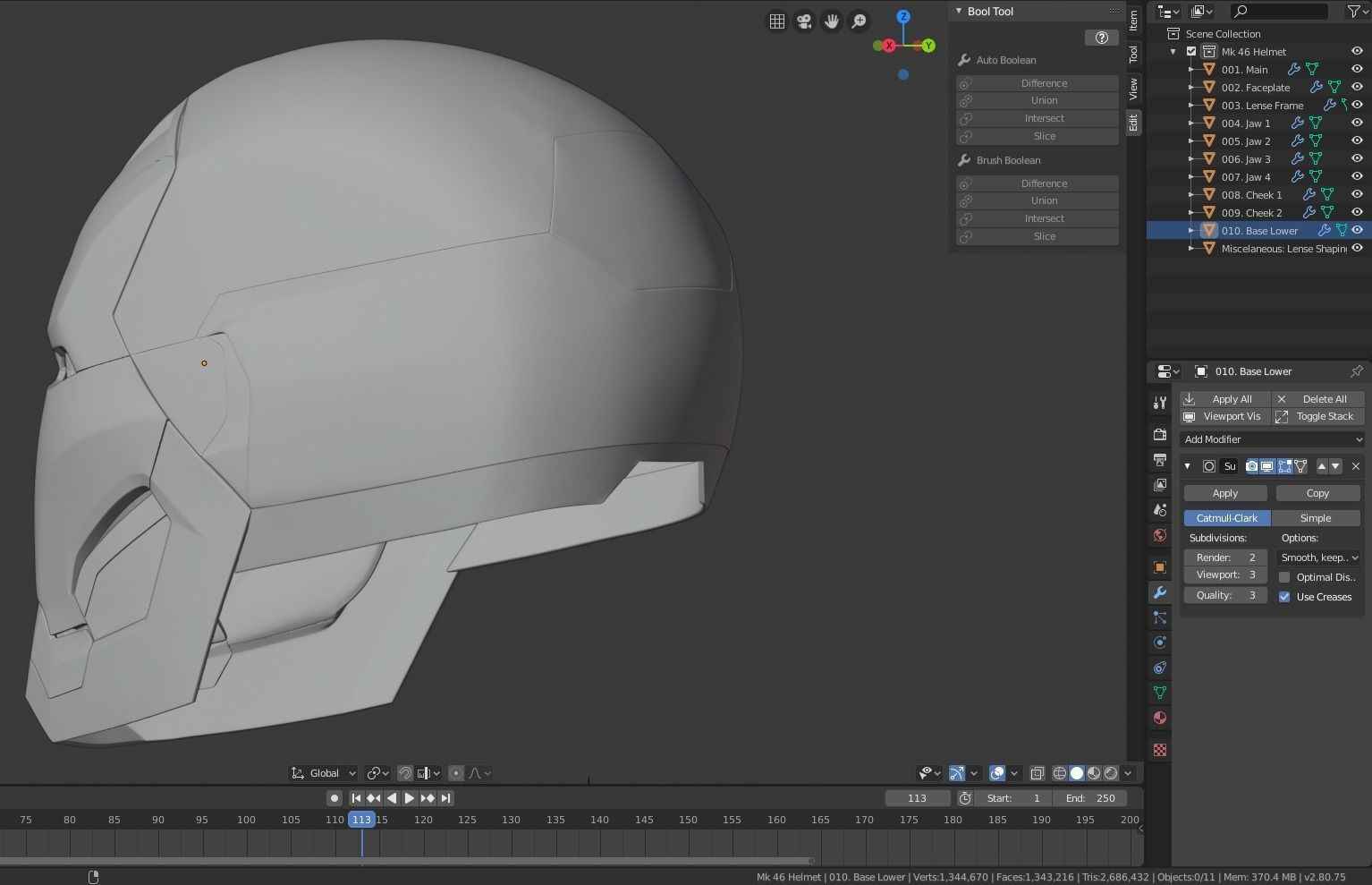Image resolution: width=1372 pixels, height=885 pixels.
Task: Open outliner filter dropdown
Action: 1359,12
